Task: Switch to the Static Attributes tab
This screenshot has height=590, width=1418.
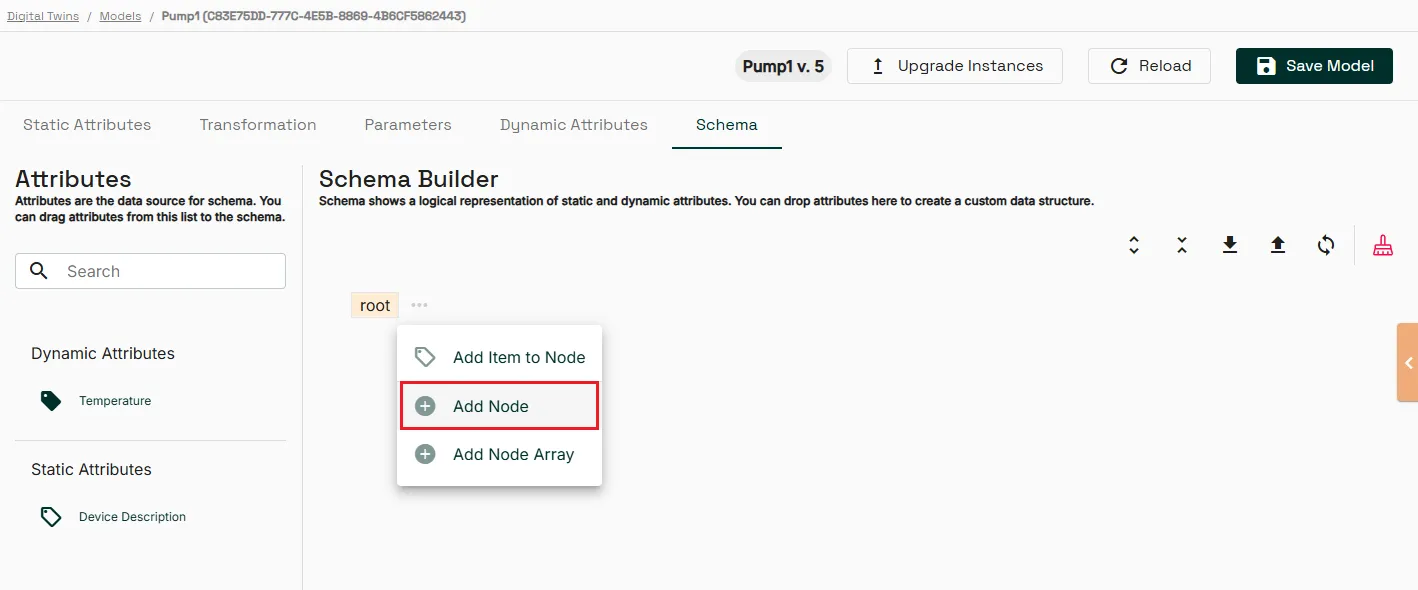Action: click(x=87, y=125)
